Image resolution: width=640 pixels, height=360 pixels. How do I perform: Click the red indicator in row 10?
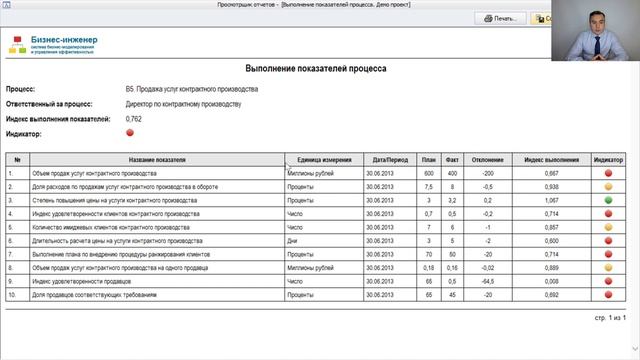[x=608, y=294]
